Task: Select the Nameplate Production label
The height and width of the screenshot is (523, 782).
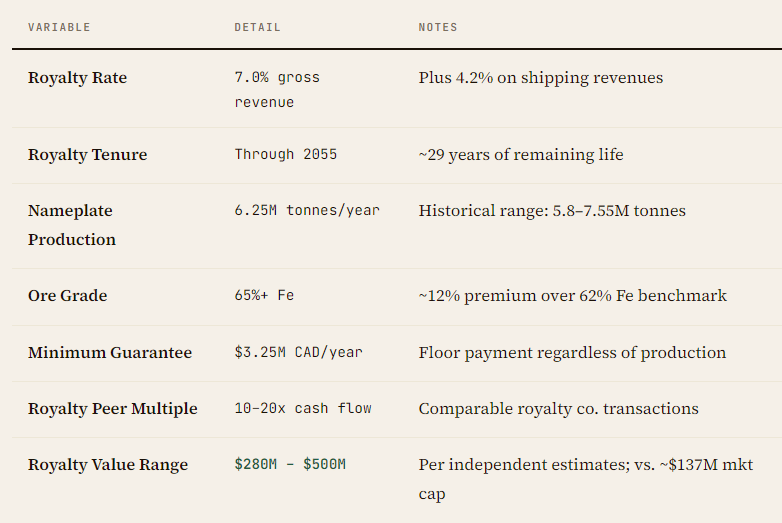Action: pos(71,225)
